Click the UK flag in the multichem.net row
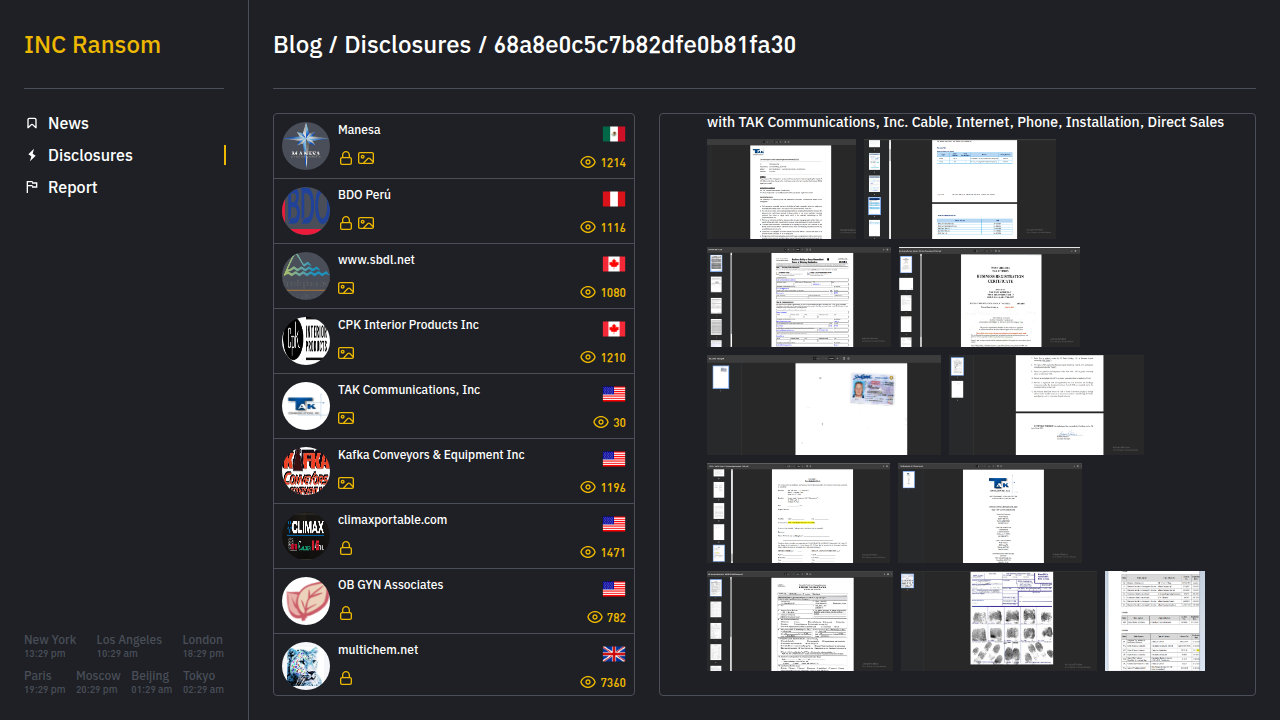The image size is (1280, 720). [x=613, y=654]
